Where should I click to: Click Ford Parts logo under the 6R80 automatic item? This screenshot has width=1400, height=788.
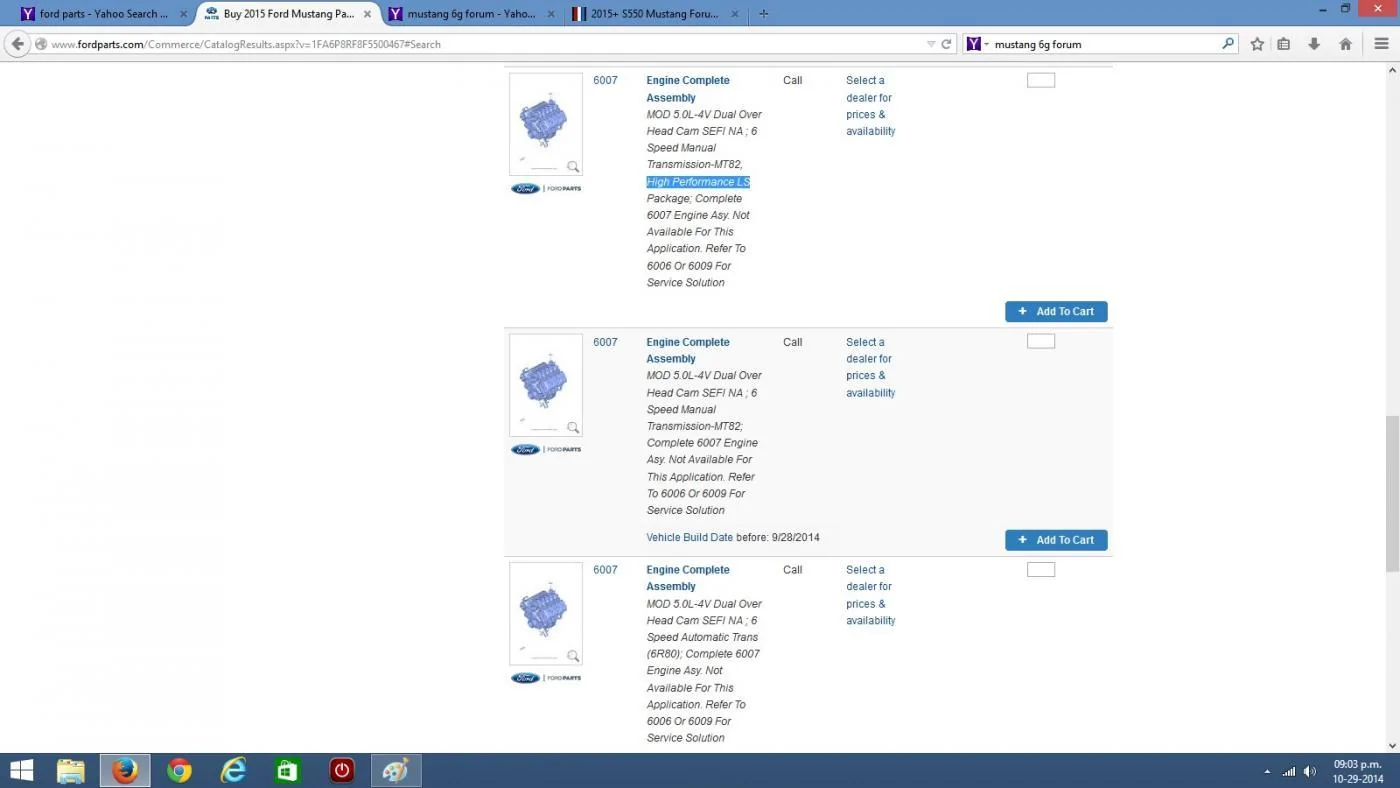coord(546,678)
